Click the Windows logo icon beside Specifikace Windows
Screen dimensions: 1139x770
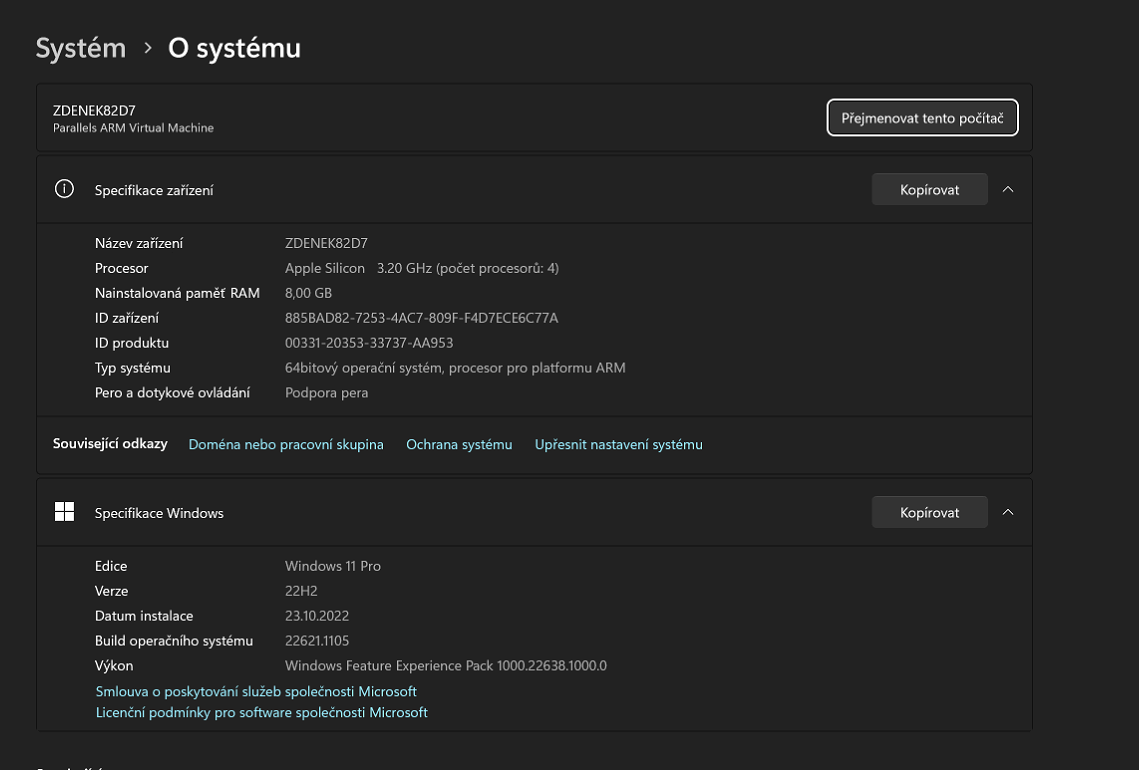(64, 512)
